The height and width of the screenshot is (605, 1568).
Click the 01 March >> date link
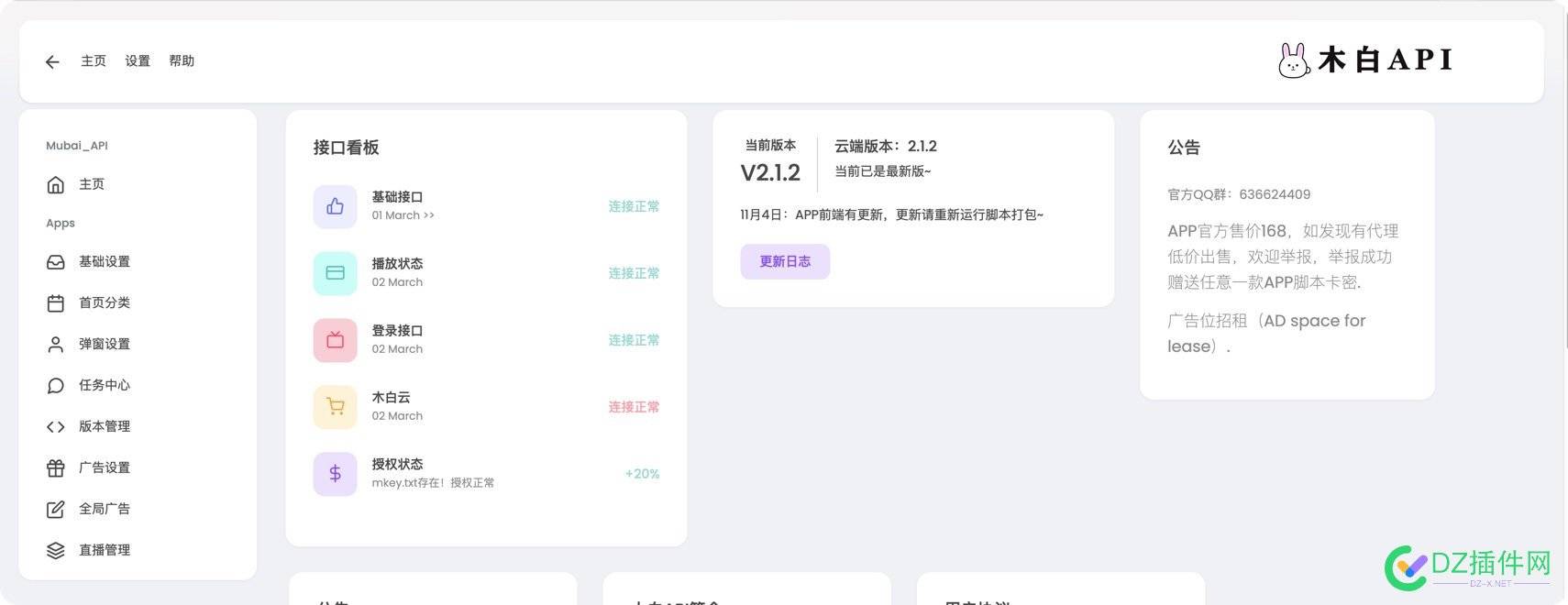[x=403, y=216]
